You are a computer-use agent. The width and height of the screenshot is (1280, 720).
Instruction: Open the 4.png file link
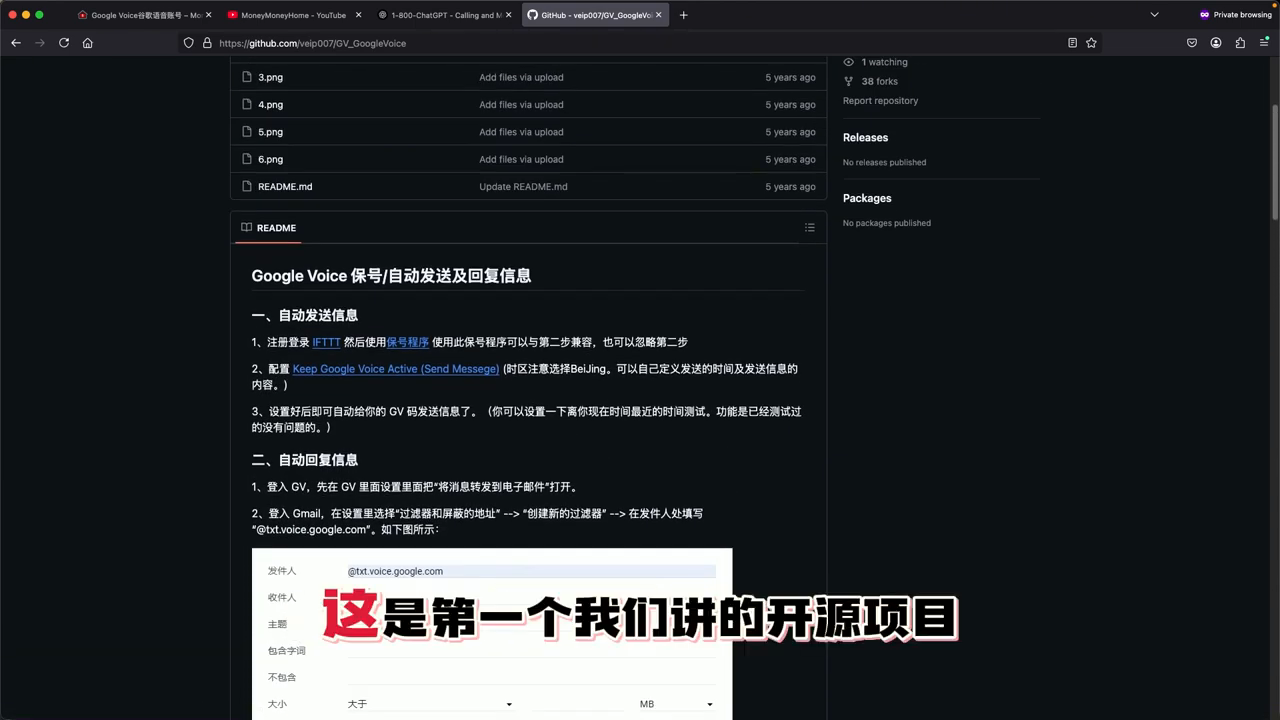(x=270, y=104)
